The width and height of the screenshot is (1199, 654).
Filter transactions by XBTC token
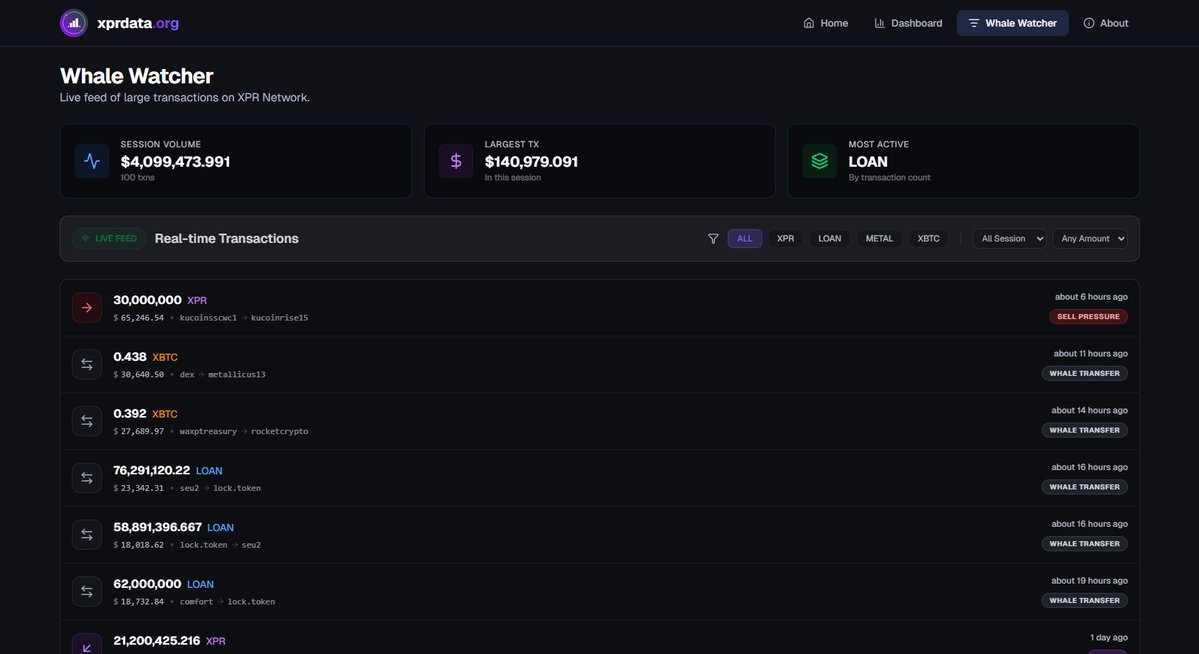pyautogui.click(x=928, y=239)
